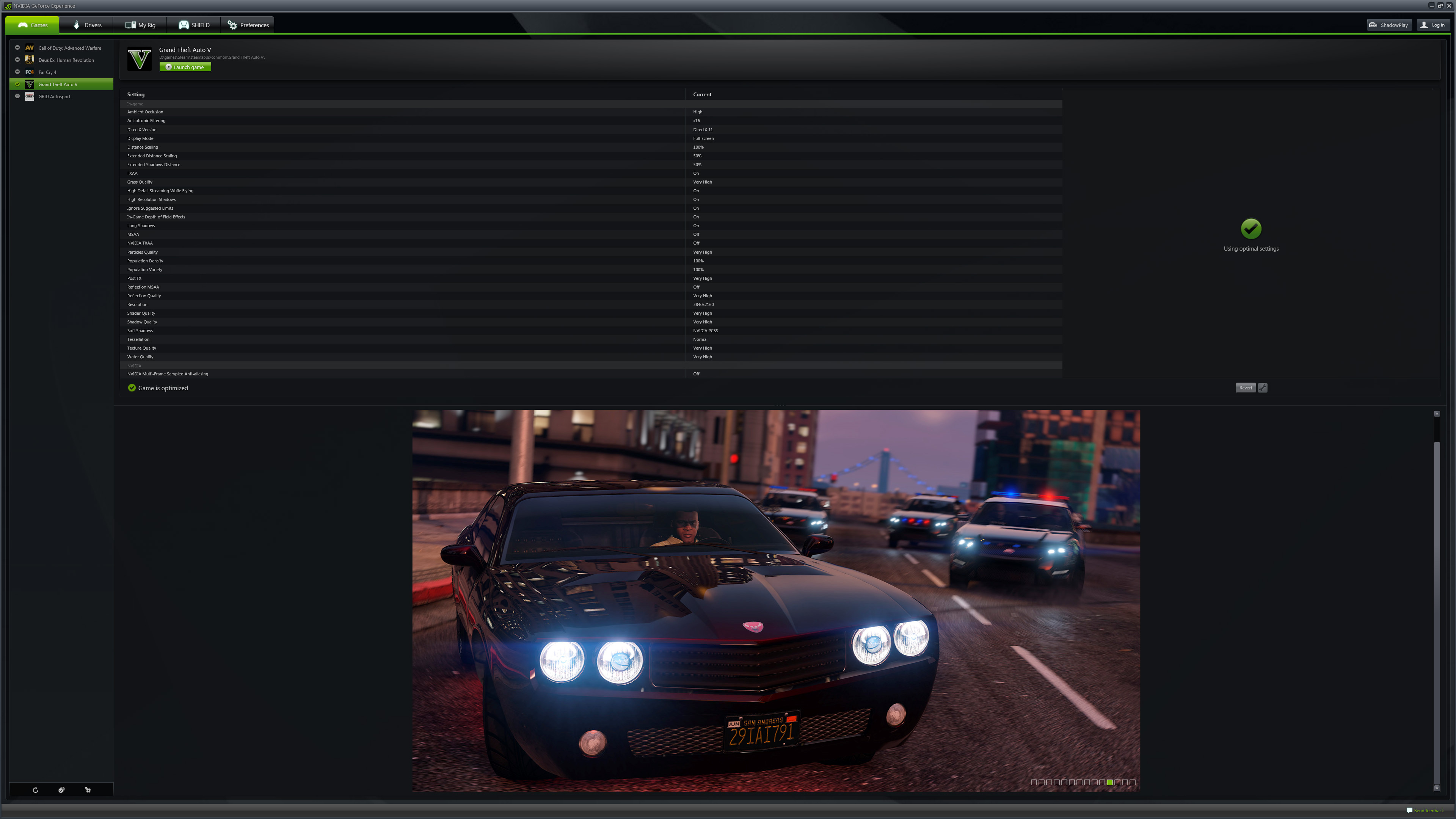Select NVIDIA Multi-Frame Sampled Anti-aliasing row

tap(591, 374)
